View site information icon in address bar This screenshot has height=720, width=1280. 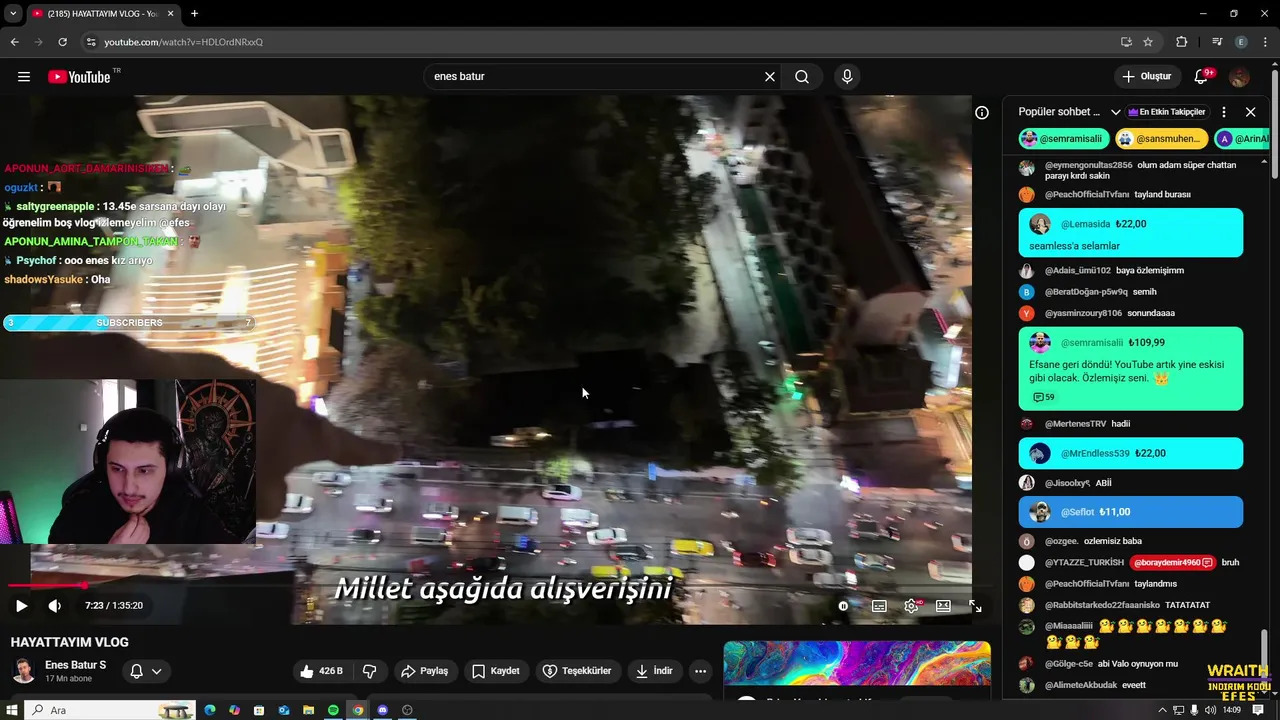point(91,42)
